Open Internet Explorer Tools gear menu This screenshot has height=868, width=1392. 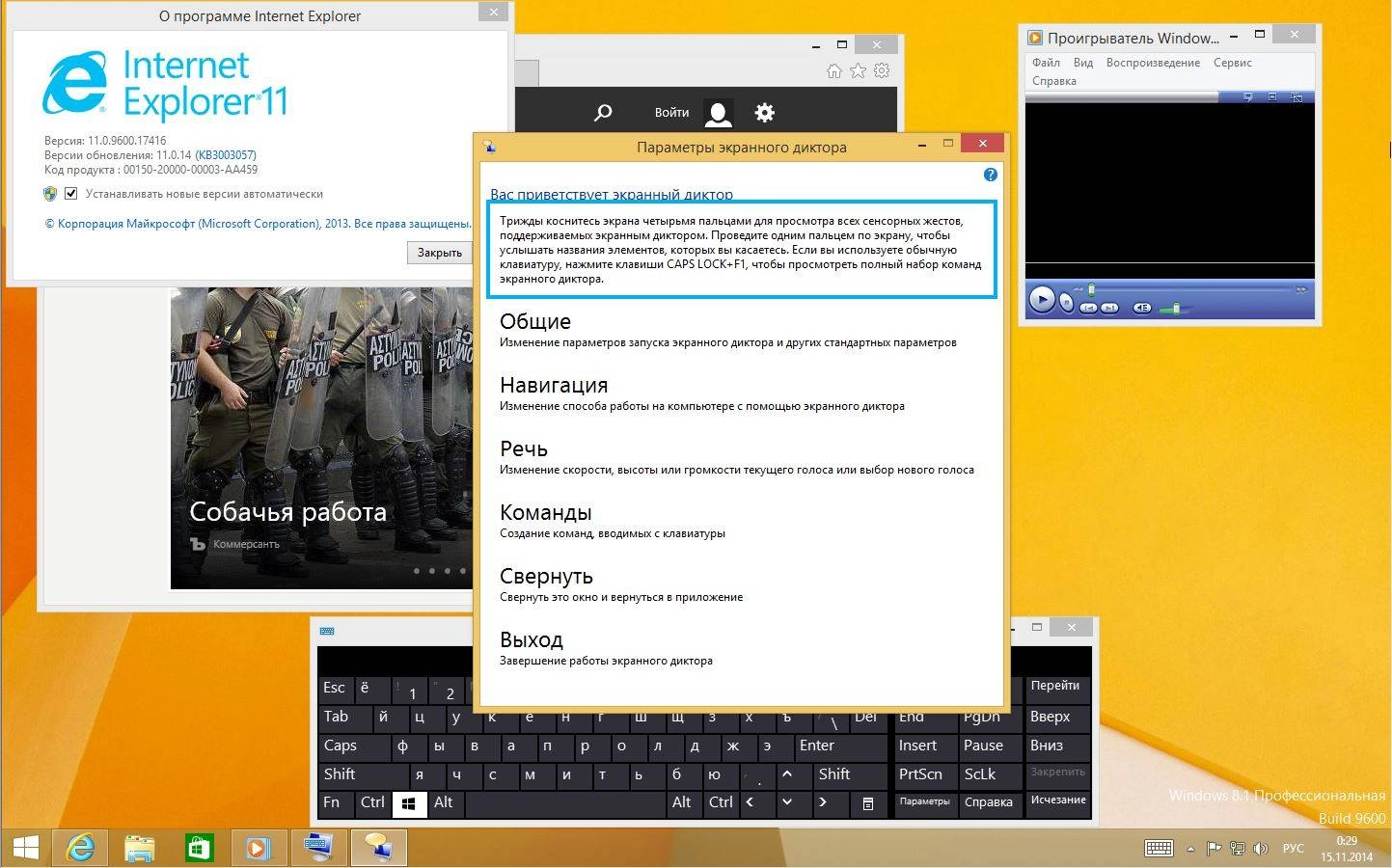point(882,70)
